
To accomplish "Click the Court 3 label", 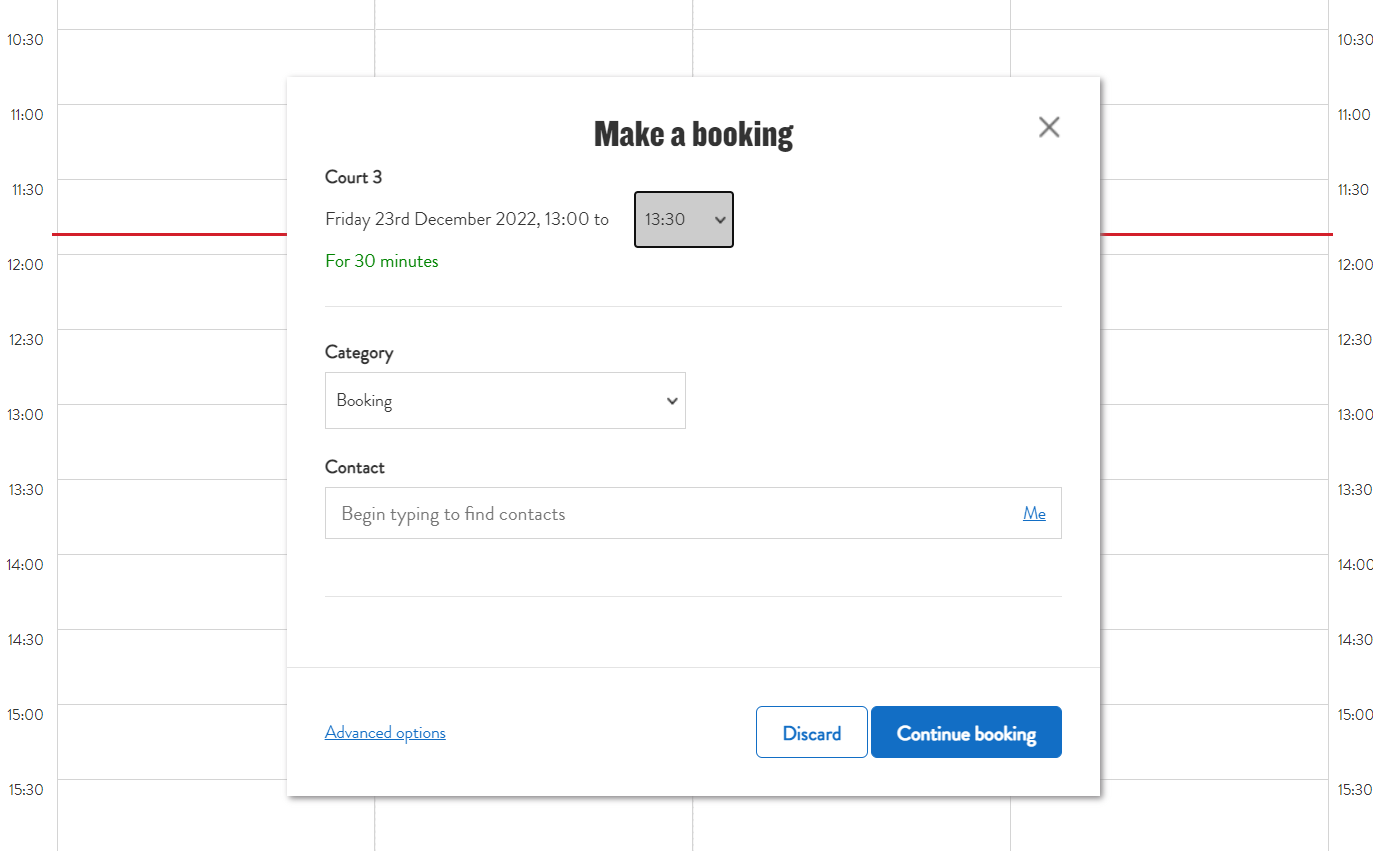I will [x=354, y=177].
